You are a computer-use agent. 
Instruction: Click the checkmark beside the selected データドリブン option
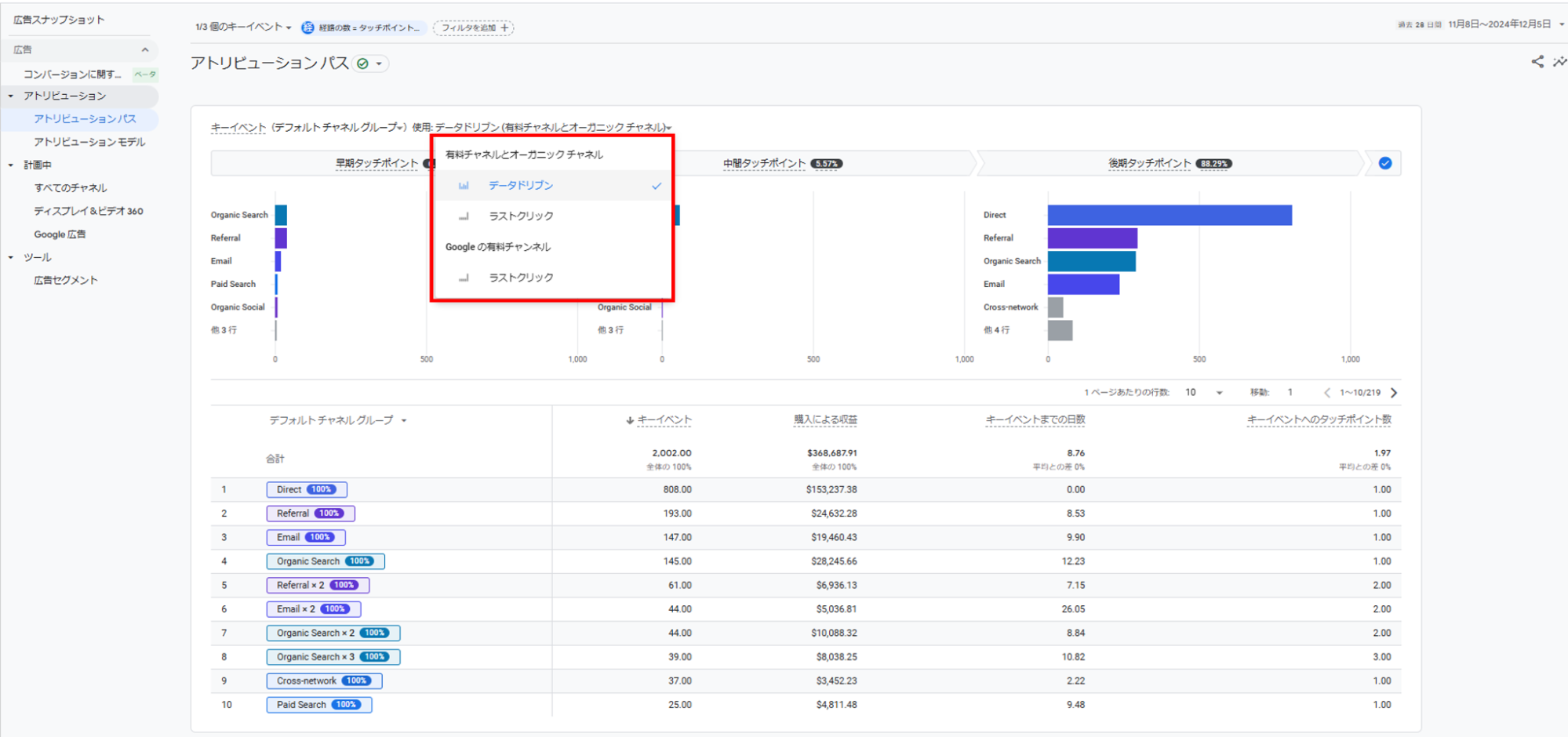657,186
